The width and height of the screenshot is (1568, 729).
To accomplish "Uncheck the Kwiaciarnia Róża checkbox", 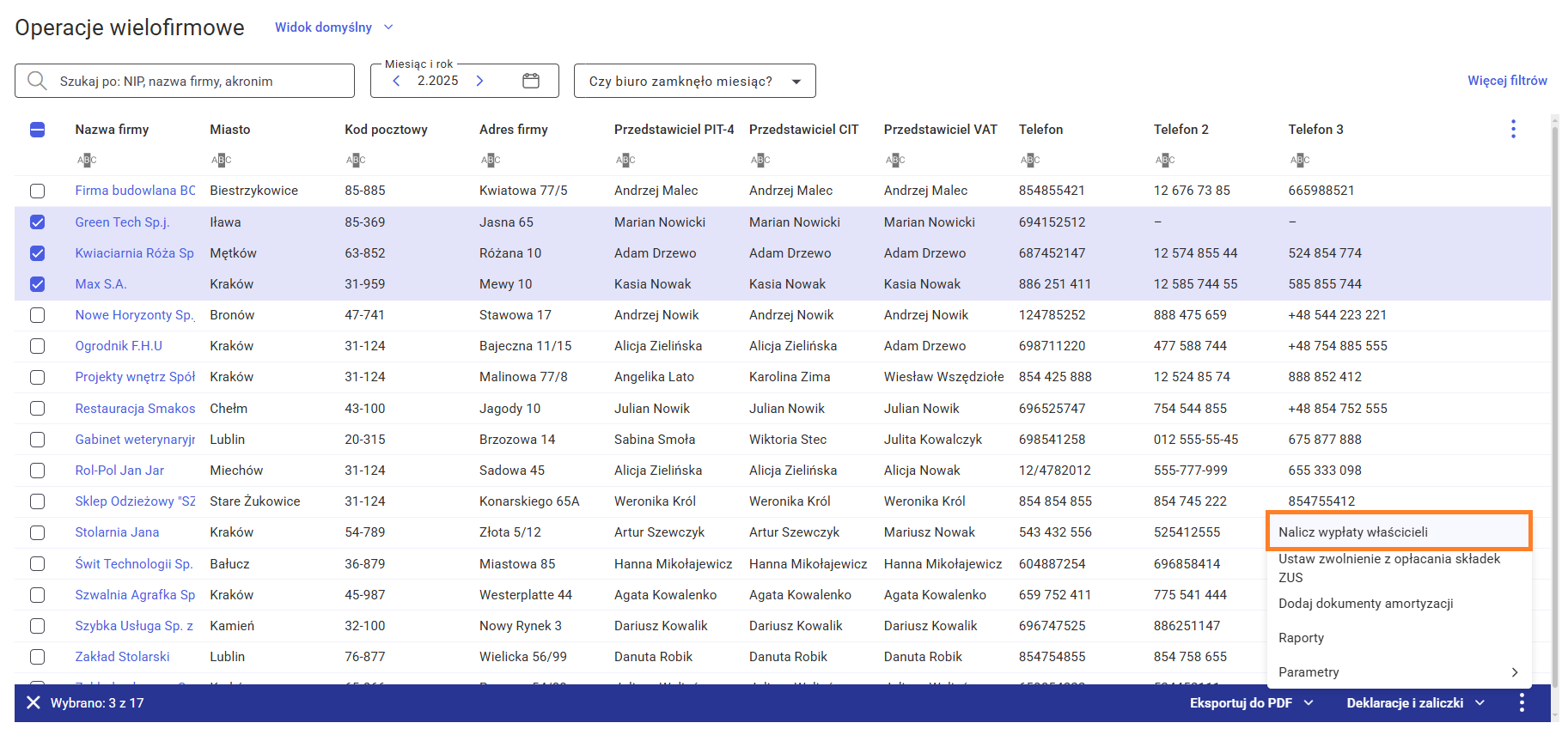I will (37, 253).
